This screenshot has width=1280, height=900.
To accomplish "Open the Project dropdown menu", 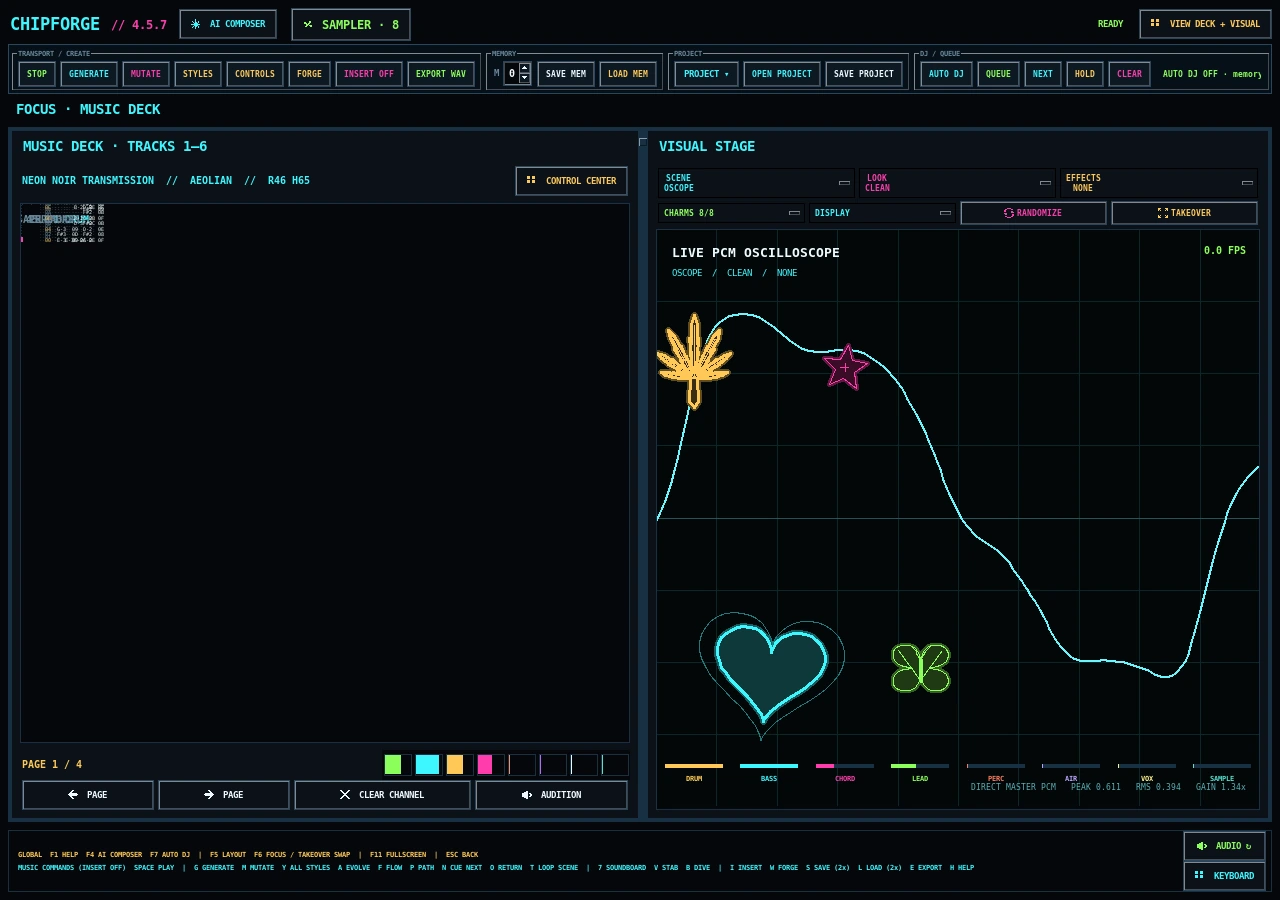I will (707, 74).
